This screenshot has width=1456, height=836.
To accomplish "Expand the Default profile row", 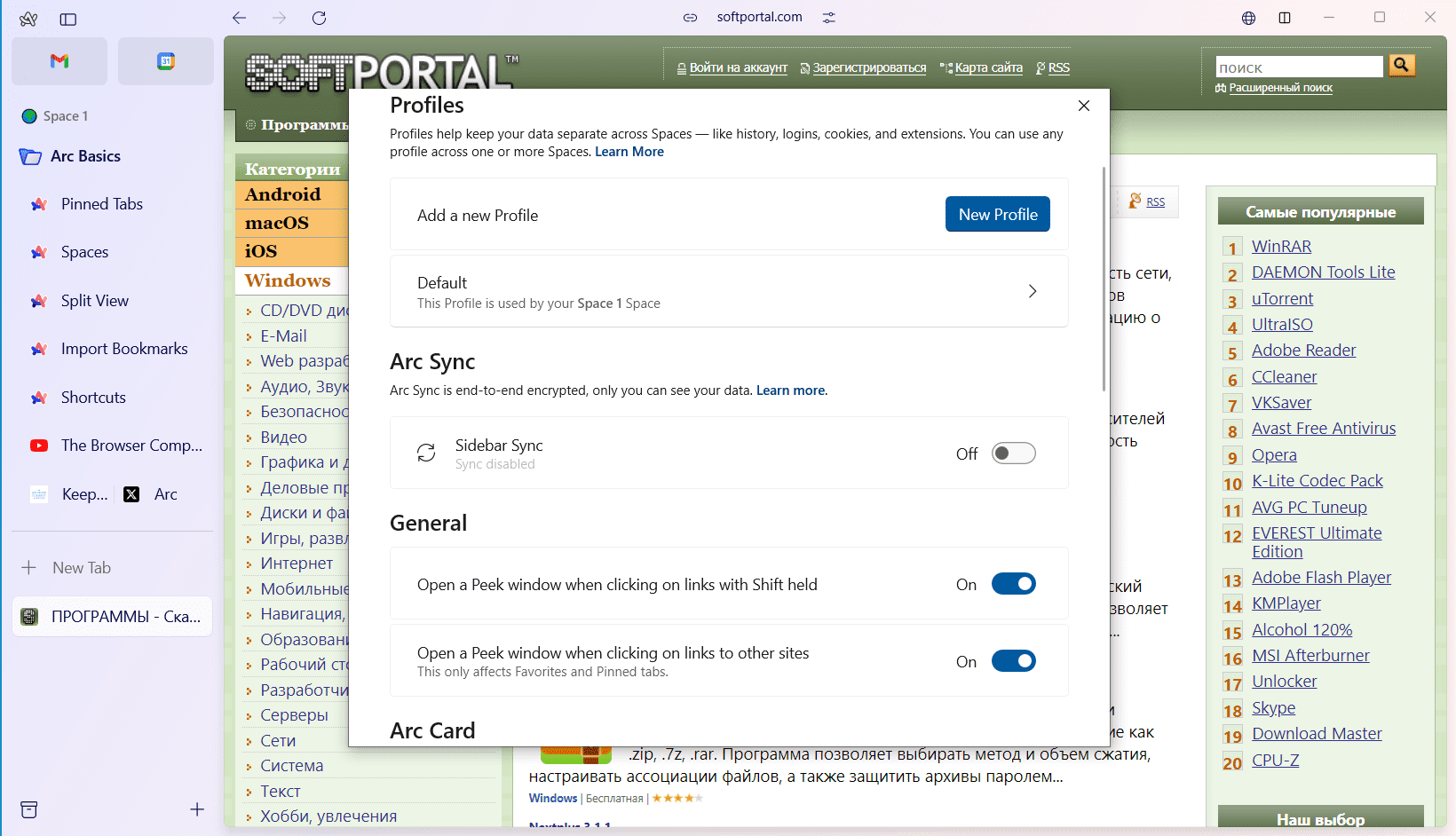I will pos(729,291).
